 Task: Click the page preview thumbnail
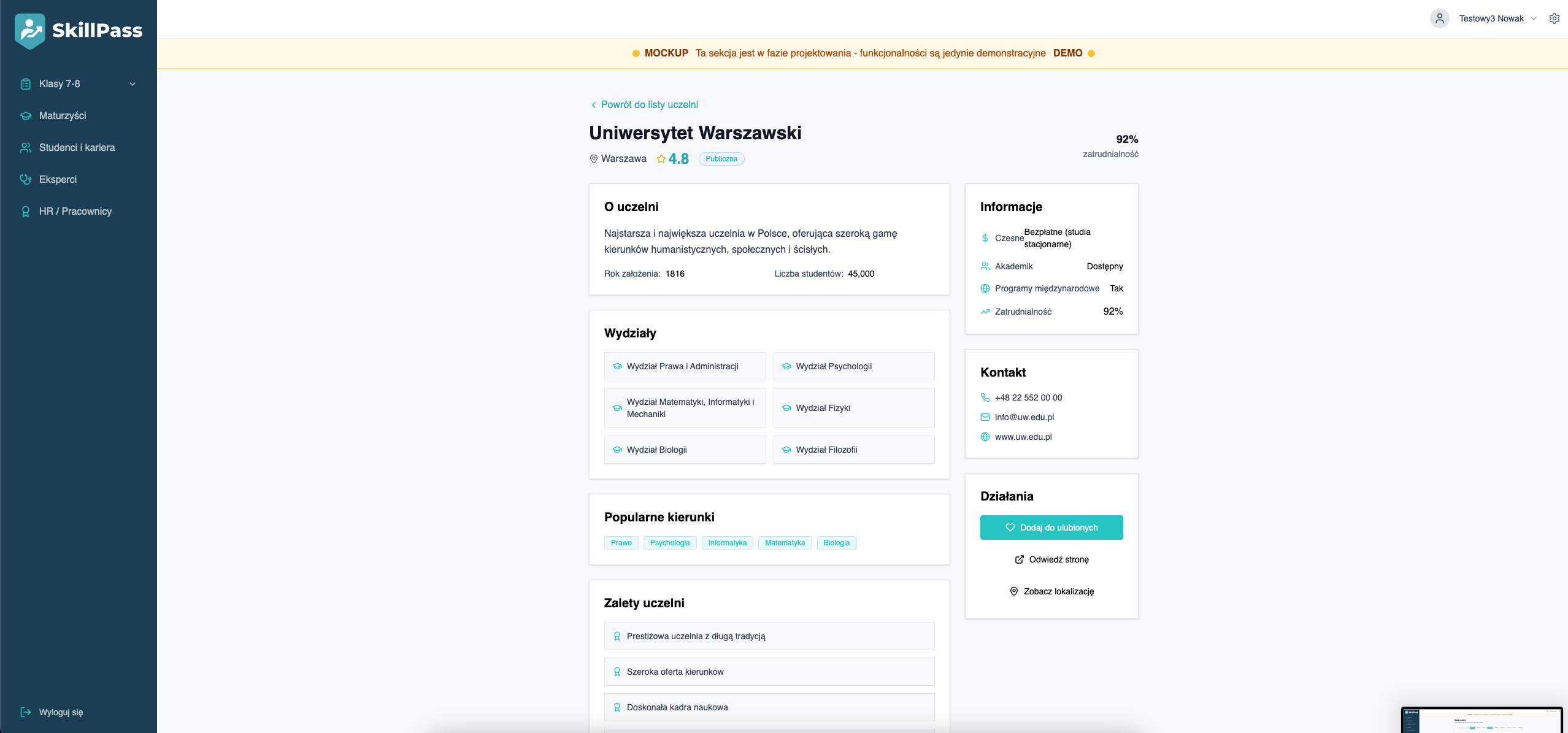point(1482,720)
